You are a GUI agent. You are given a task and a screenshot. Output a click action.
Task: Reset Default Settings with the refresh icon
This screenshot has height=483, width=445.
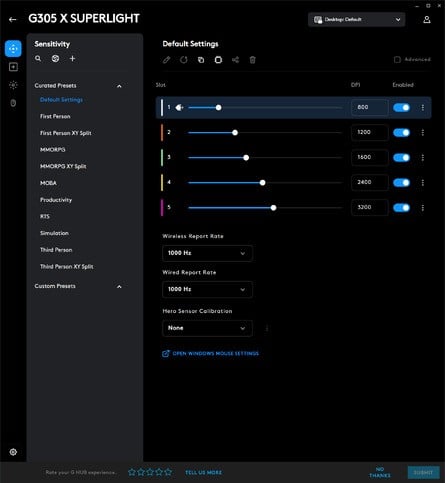(x=184, y=60)
